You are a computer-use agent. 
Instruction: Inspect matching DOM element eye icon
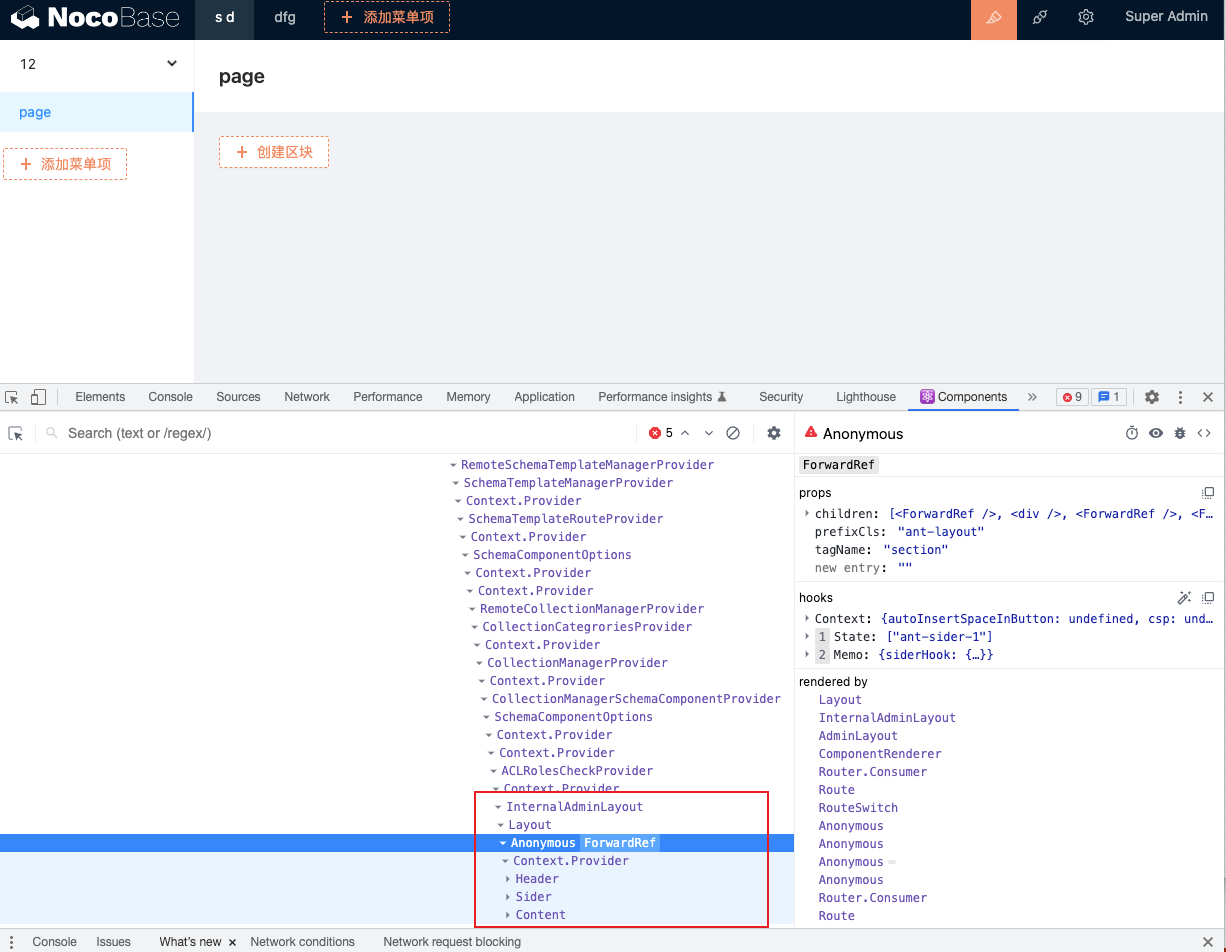(x=1156, y=433)
